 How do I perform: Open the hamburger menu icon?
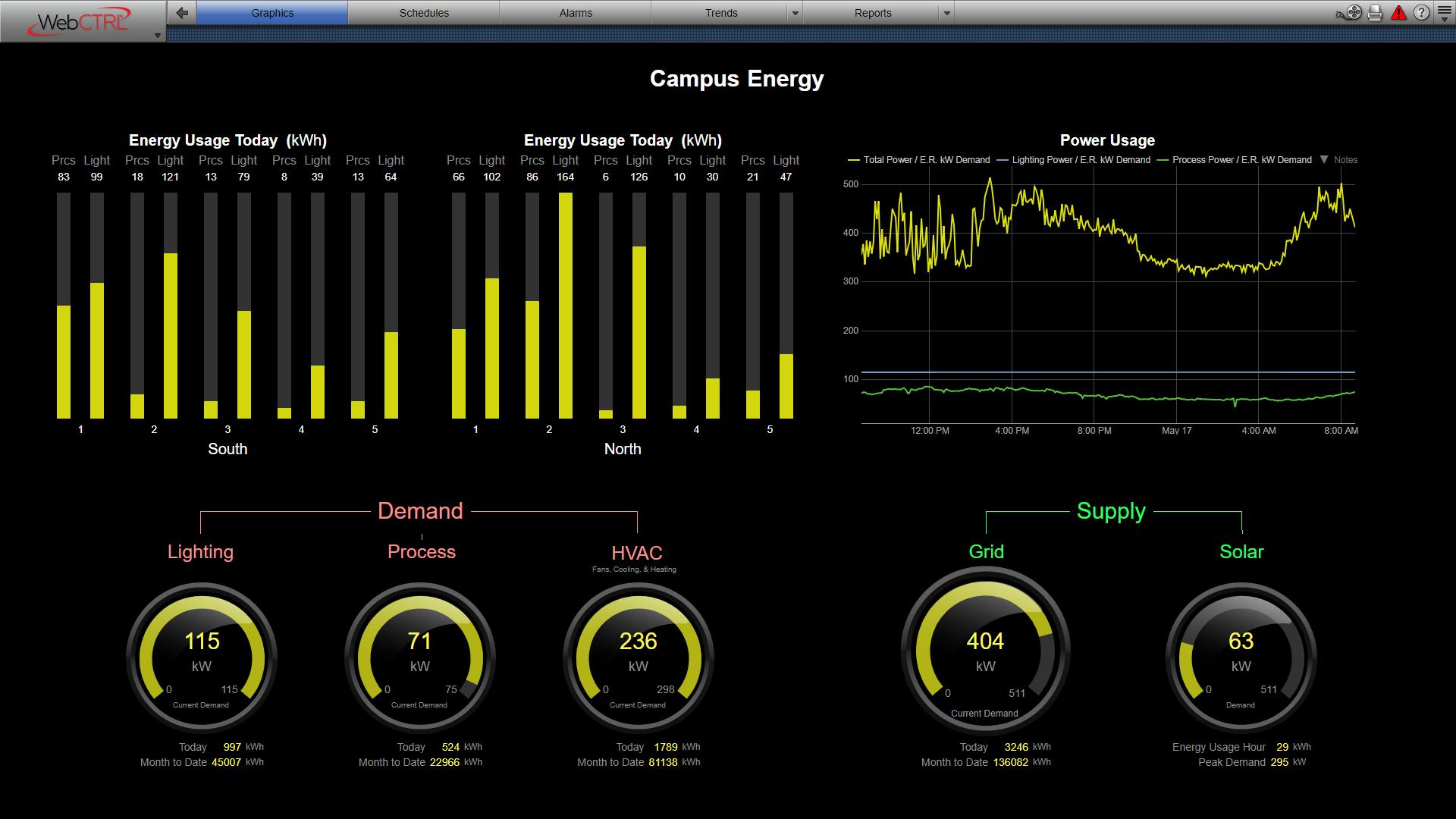coord(1445,10)
